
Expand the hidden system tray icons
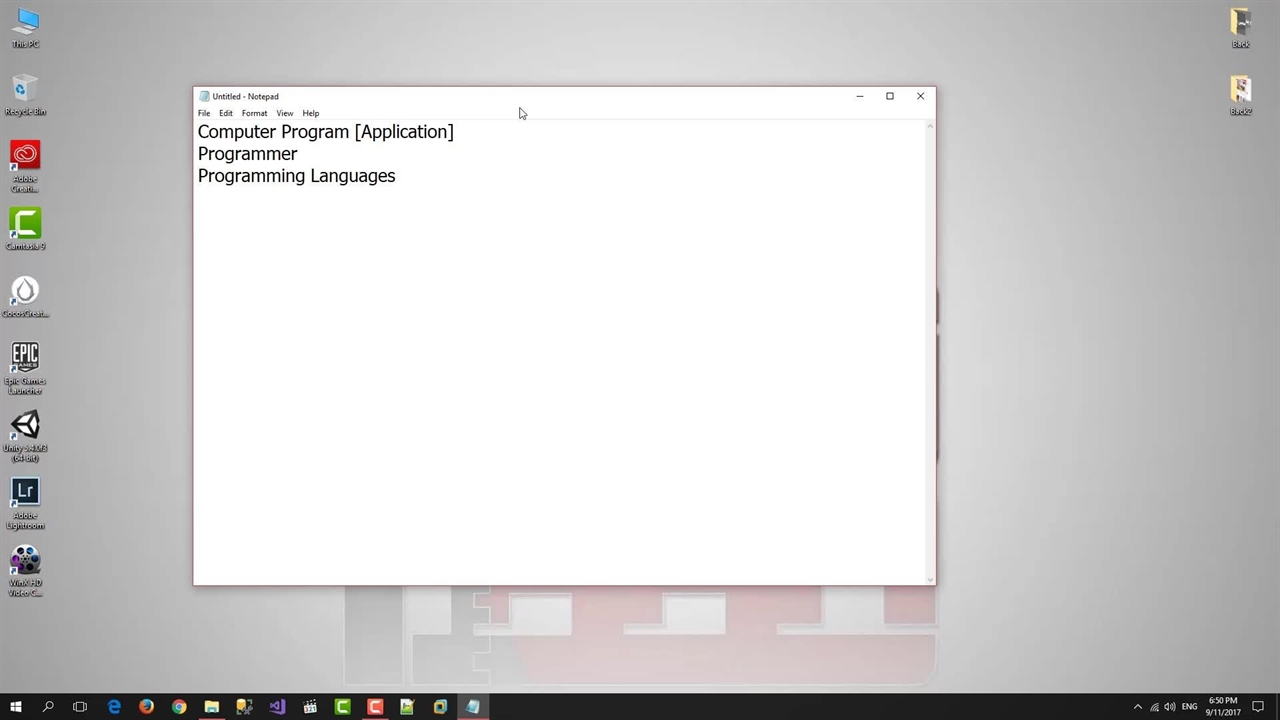1137,707
